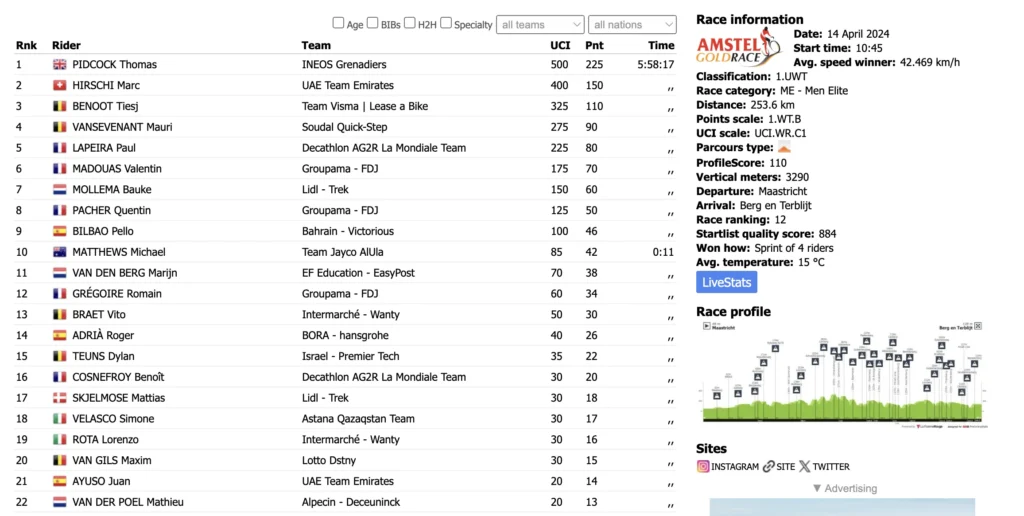The image size is (1024, 516).
Task: Click the Italian flag beside ROTA Lorenzo
Action: point(59,440)
